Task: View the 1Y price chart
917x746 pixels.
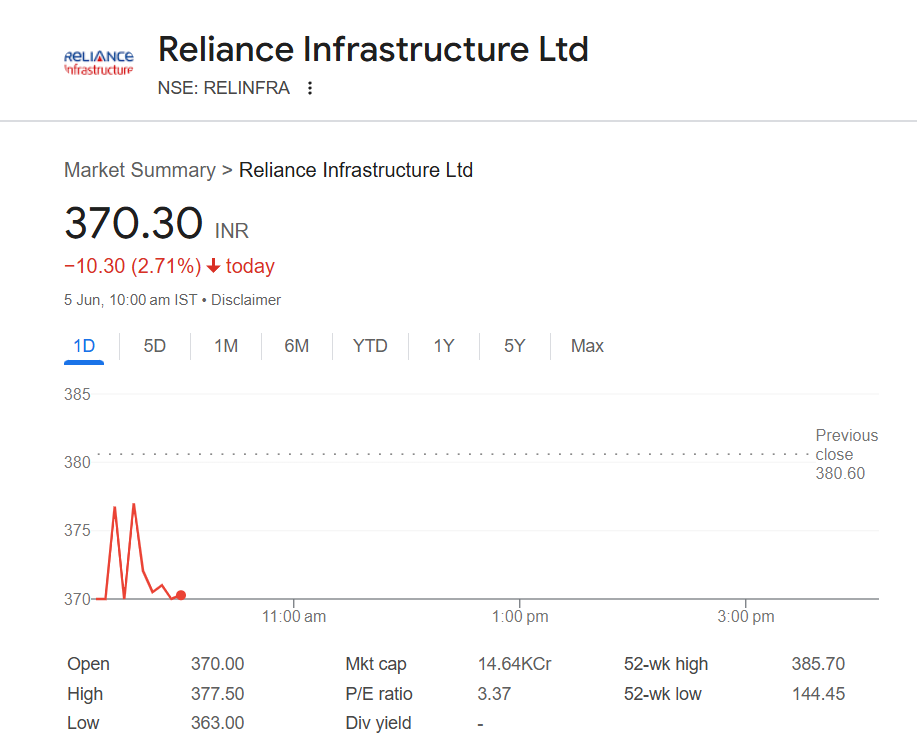Action: tap(444, 346)
